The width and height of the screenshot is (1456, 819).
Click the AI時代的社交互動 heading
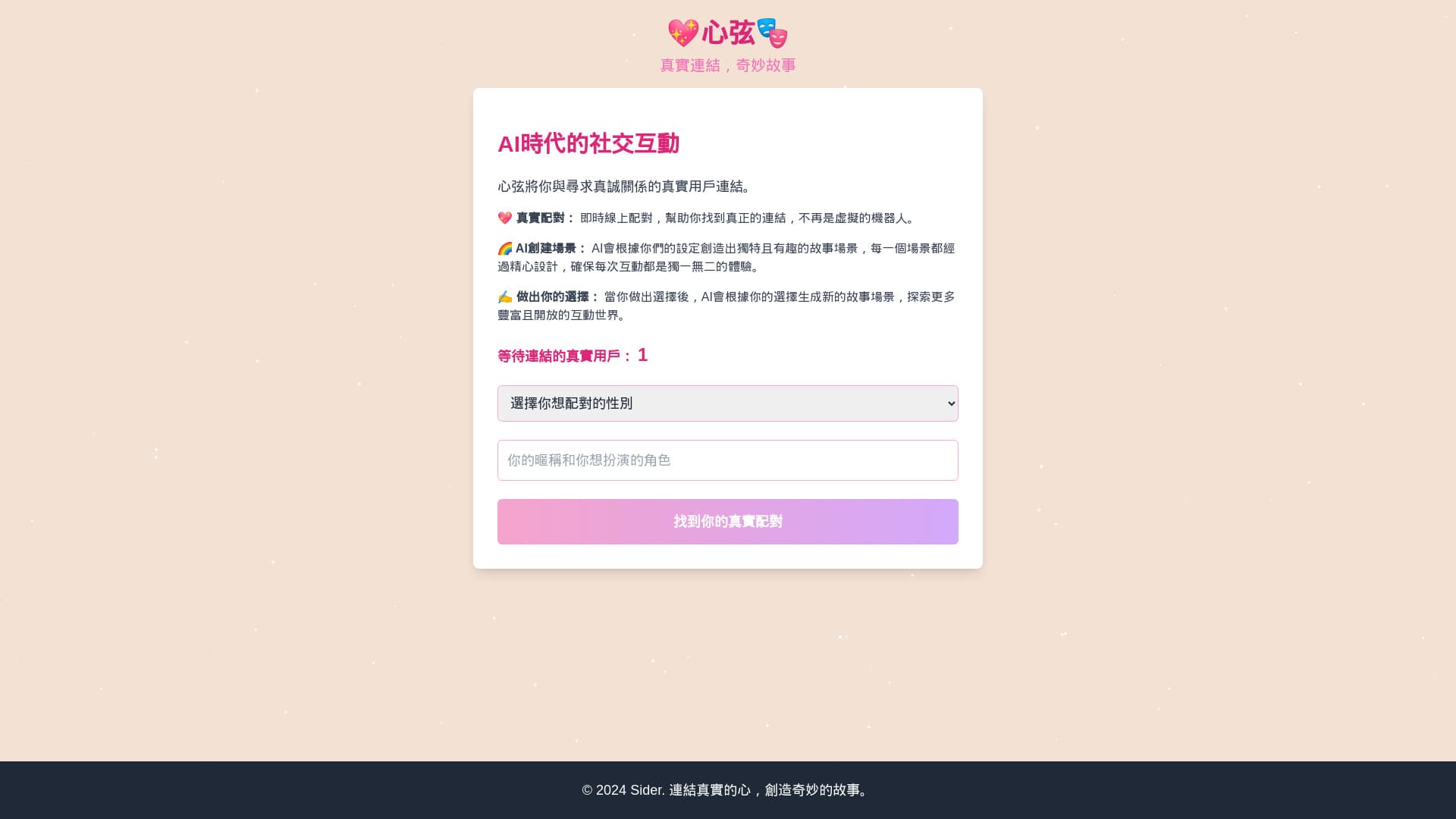(588, 143)
